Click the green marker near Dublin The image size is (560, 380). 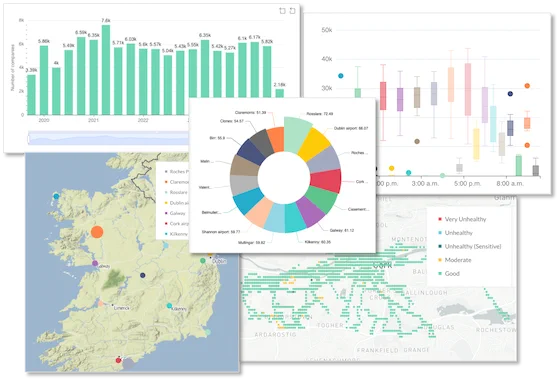(x=203, y=261)
